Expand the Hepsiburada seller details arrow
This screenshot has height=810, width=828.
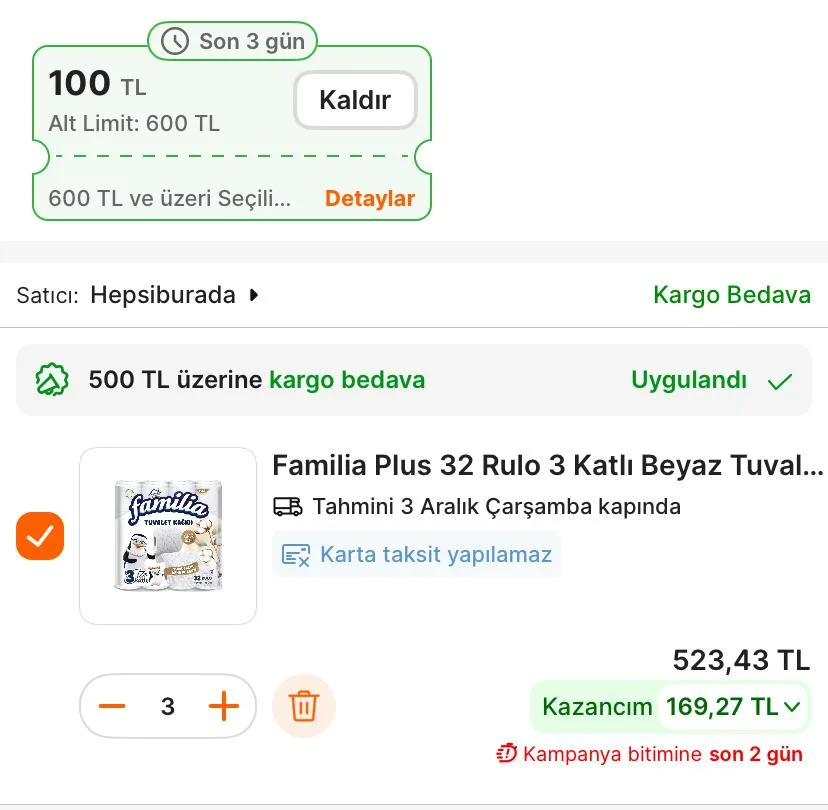(x=253, y=295)
